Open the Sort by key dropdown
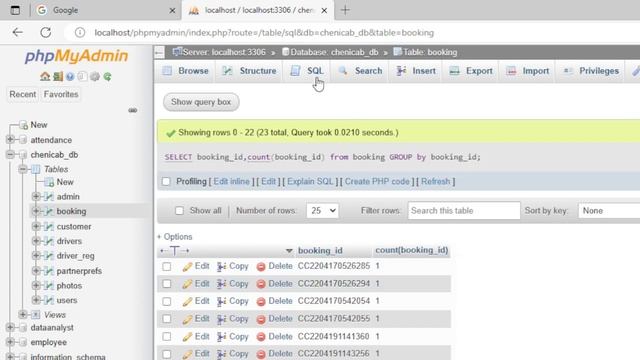The height and width of the screenshot is (360, 640). click(609, 211)
